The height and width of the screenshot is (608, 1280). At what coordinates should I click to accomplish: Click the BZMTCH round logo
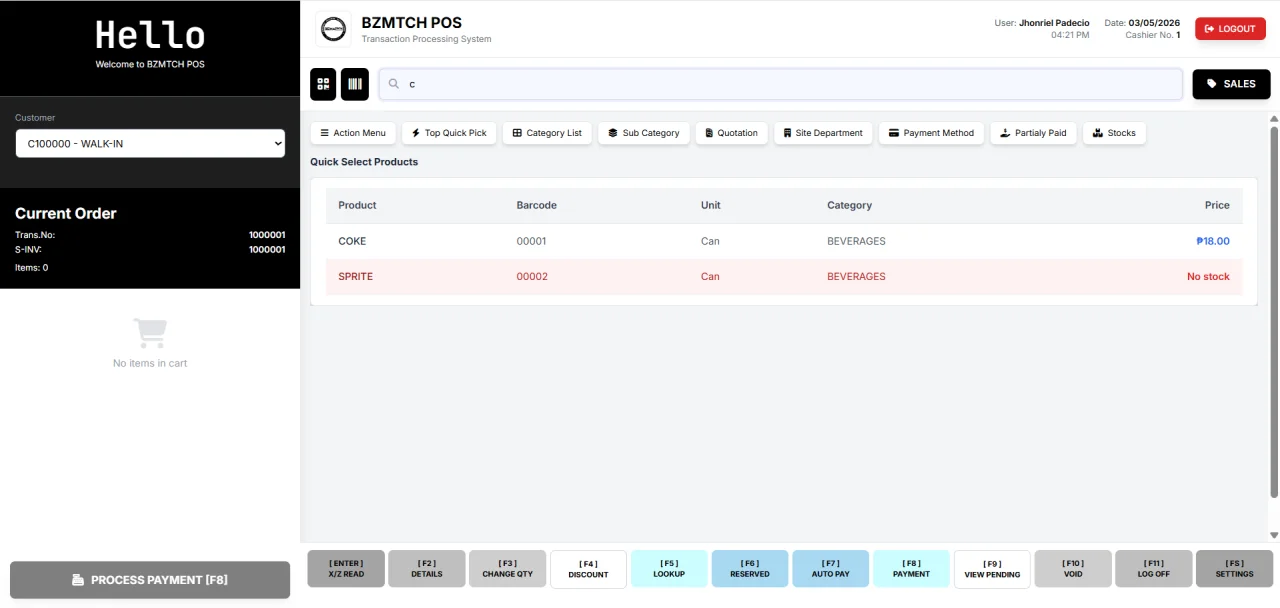coord(333,29)
